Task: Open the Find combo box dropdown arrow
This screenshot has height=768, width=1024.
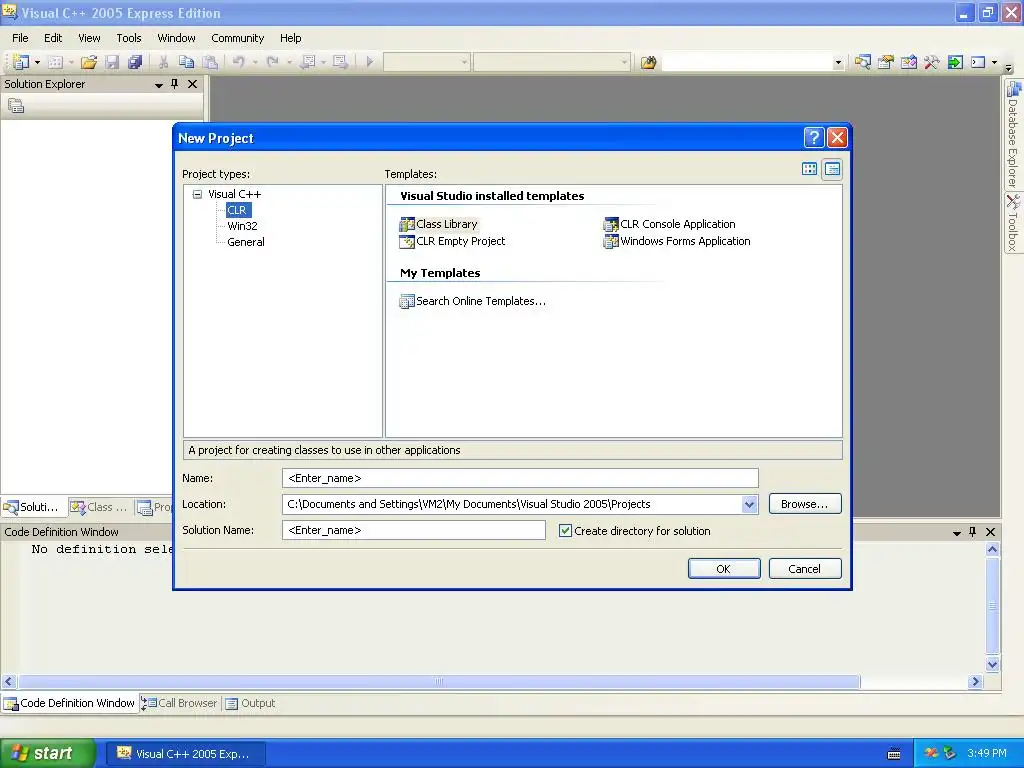Action: click(x=838, y=63)
